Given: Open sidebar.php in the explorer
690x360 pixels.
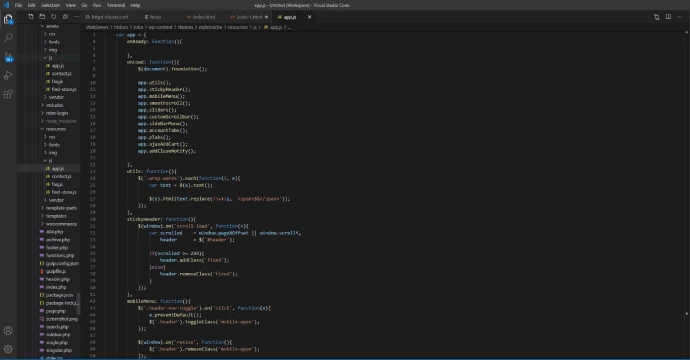Looking at the screenshot, I should [58, 335].
